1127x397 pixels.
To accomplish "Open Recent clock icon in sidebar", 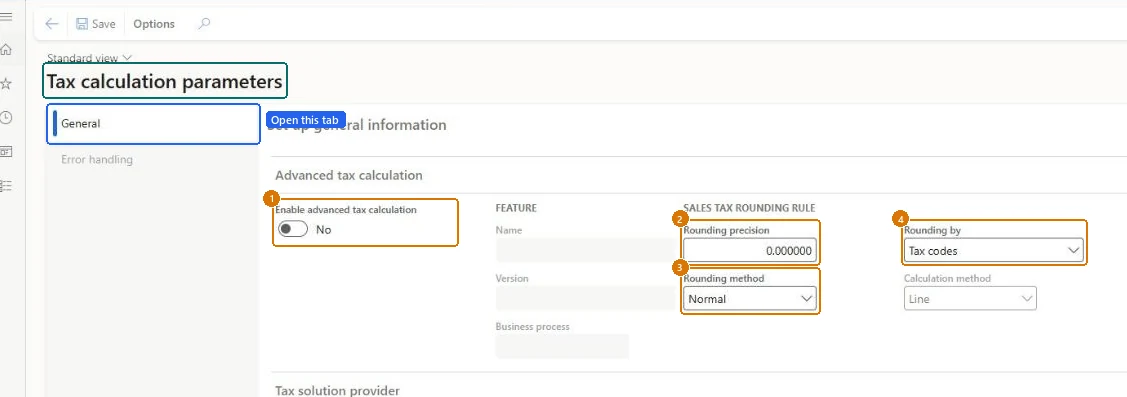I will 6,118.
